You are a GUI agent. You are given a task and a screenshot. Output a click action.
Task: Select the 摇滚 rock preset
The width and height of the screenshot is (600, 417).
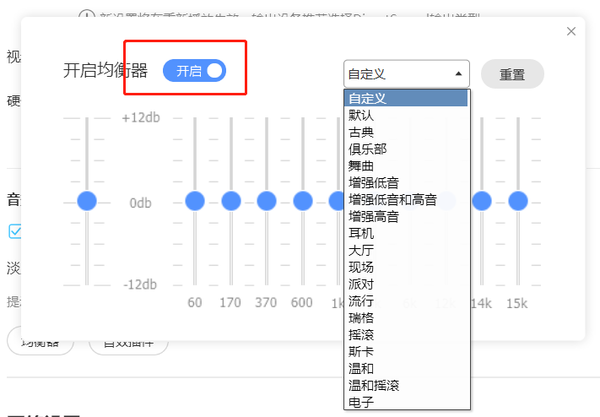coord(362,335)
